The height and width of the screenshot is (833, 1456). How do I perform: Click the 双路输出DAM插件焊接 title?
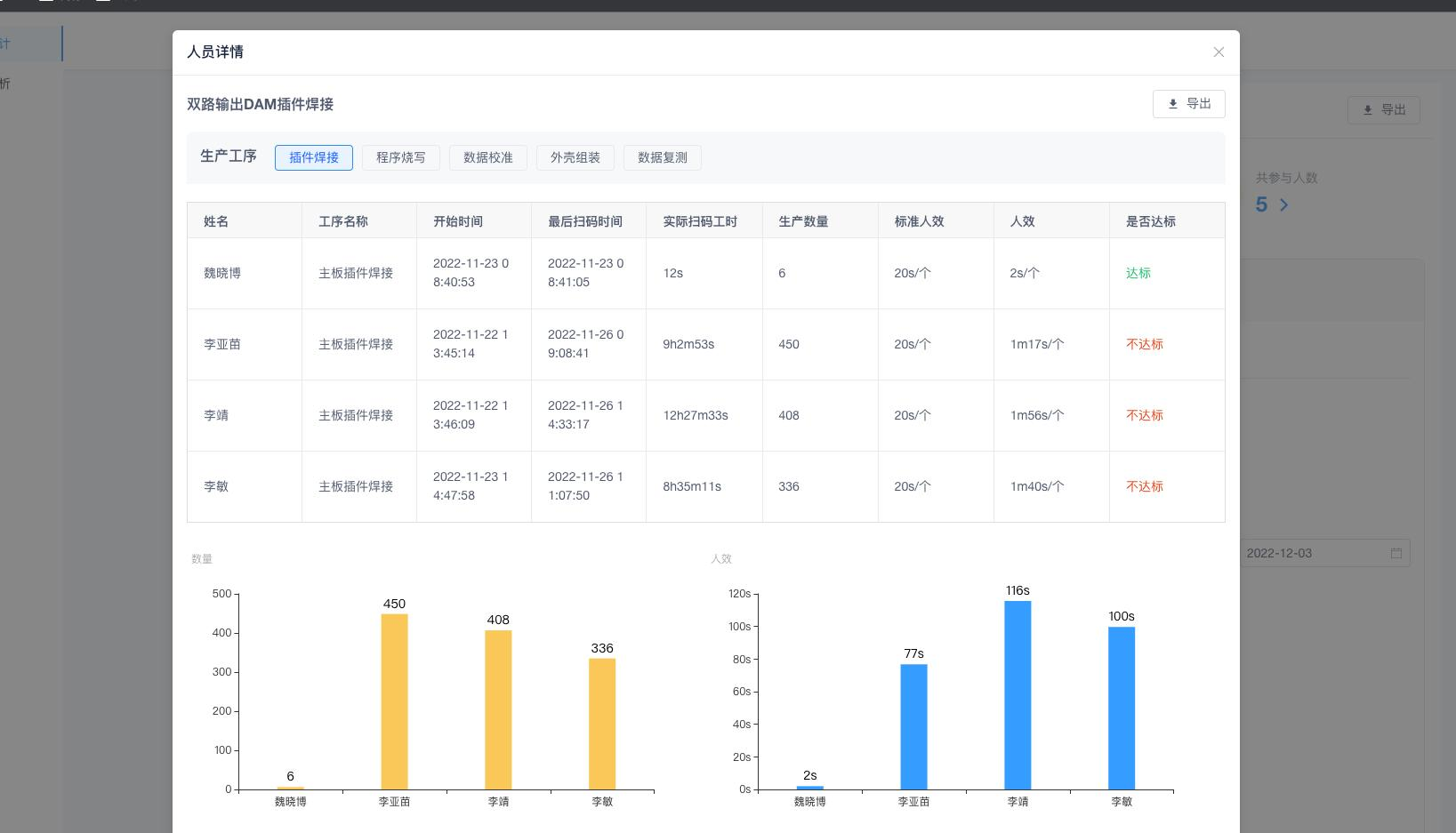click(x=260, y=104)
